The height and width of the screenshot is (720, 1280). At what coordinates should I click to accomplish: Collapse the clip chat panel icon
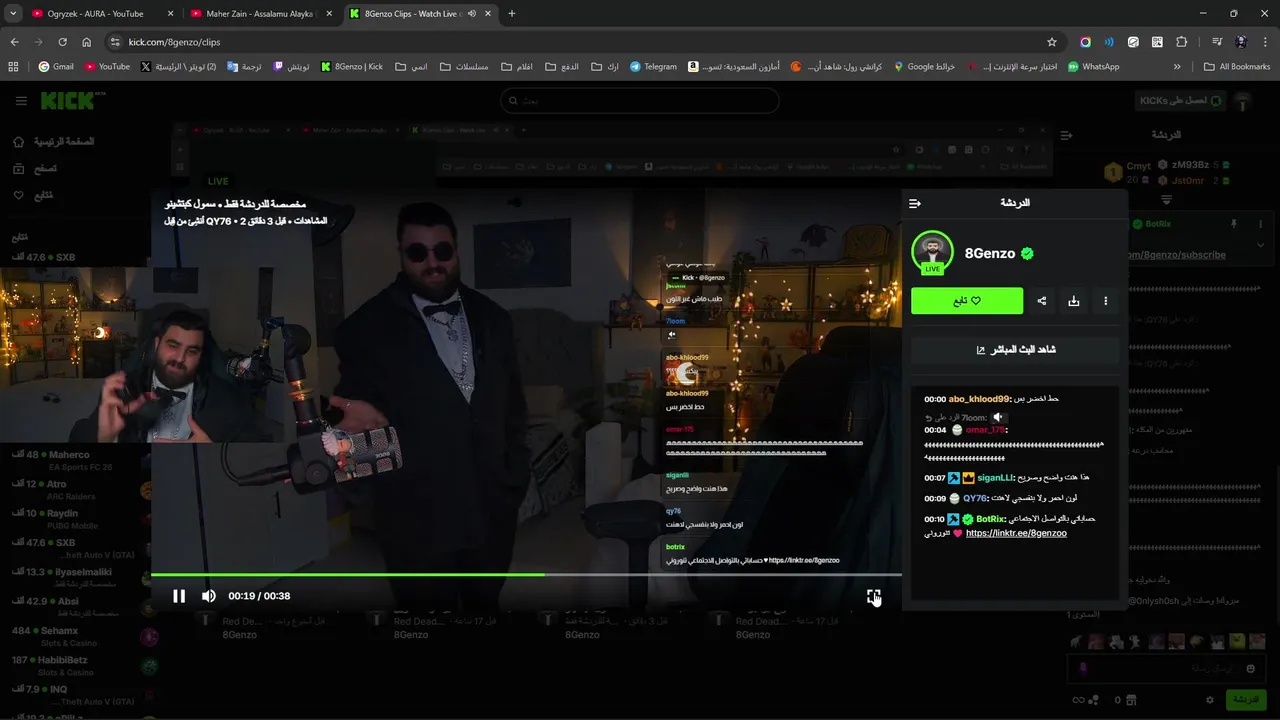(x=915, y=203)
